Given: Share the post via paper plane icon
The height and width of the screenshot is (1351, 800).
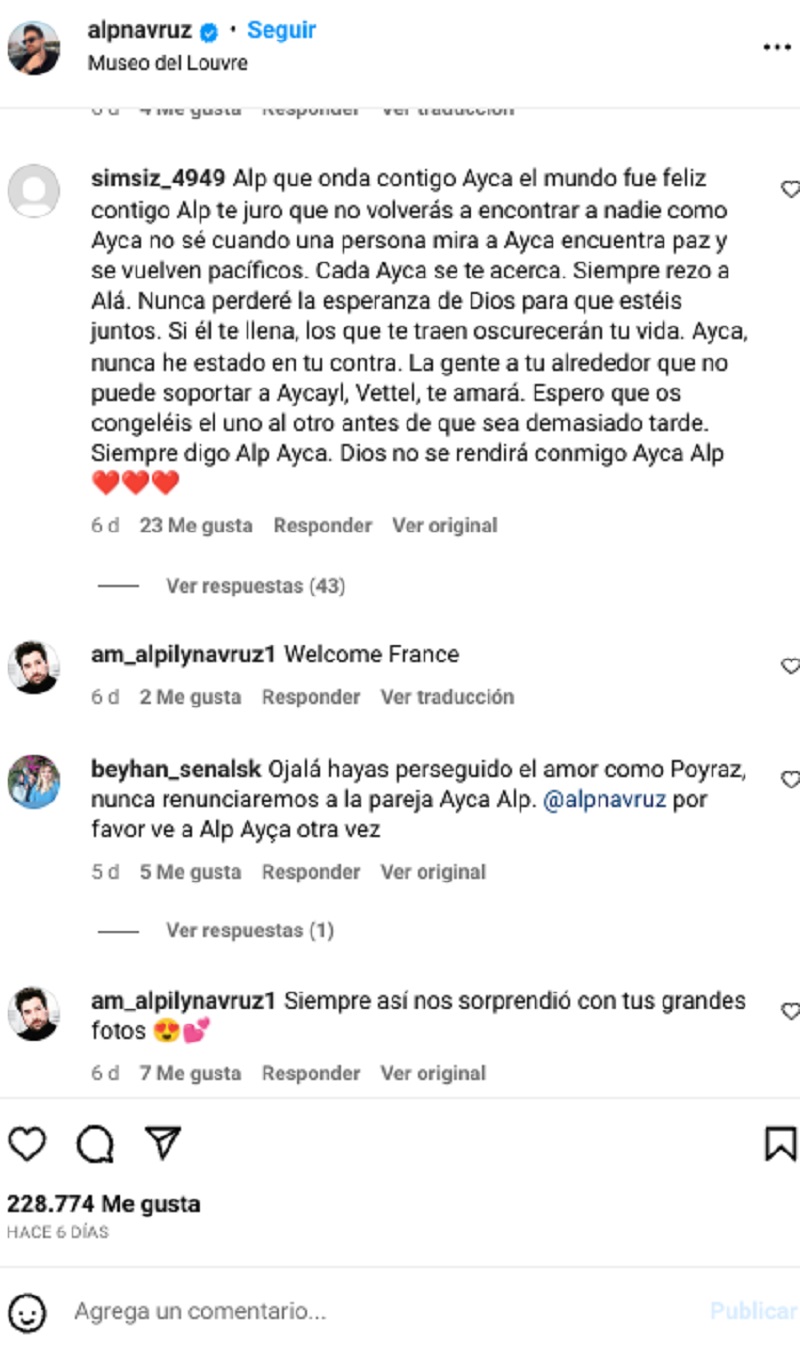Looking at the screenshot, I should 162,1143.
